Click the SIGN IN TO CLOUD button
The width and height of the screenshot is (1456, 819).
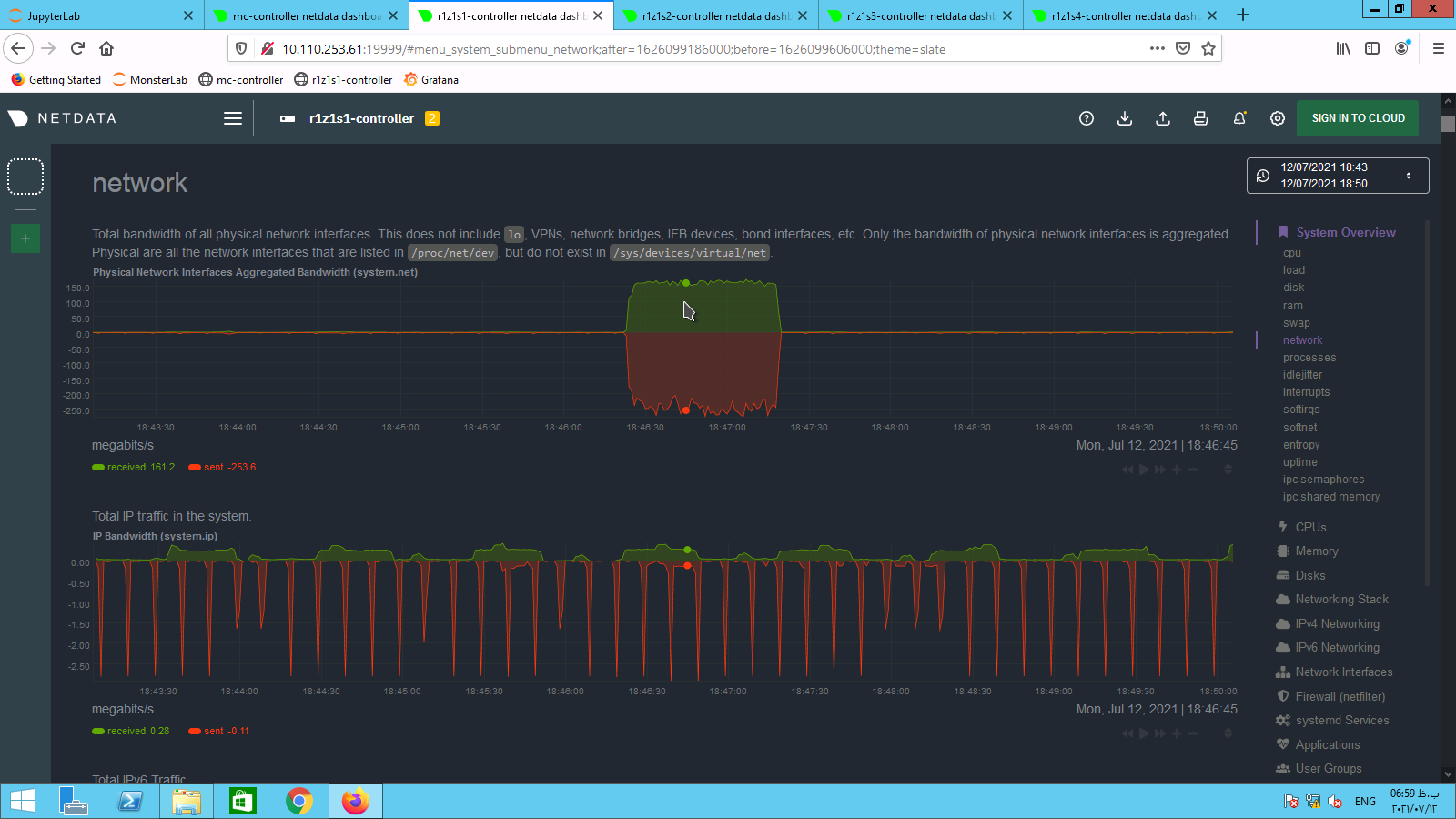coord(1358,118)
